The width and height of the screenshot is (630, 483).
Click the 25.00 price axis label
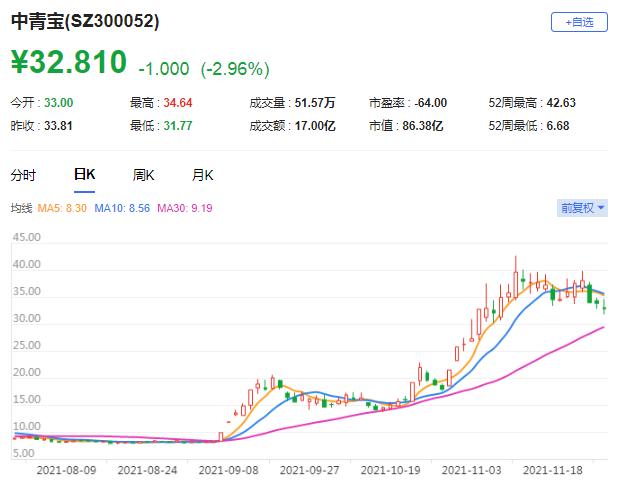pos(27,345)
